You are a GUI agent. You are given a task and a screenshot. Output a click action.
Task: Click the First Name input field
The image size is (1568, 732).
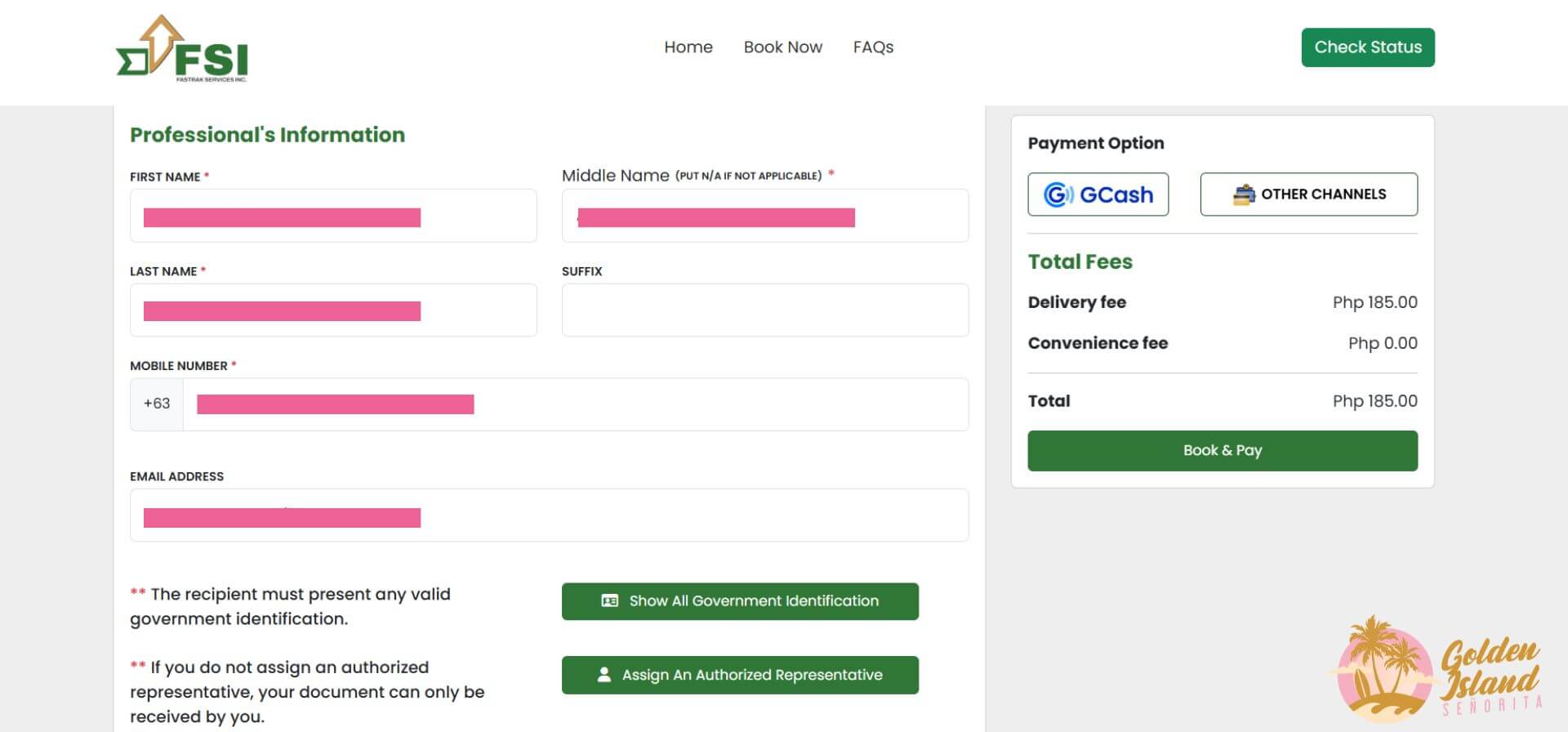tap(333, 216)
